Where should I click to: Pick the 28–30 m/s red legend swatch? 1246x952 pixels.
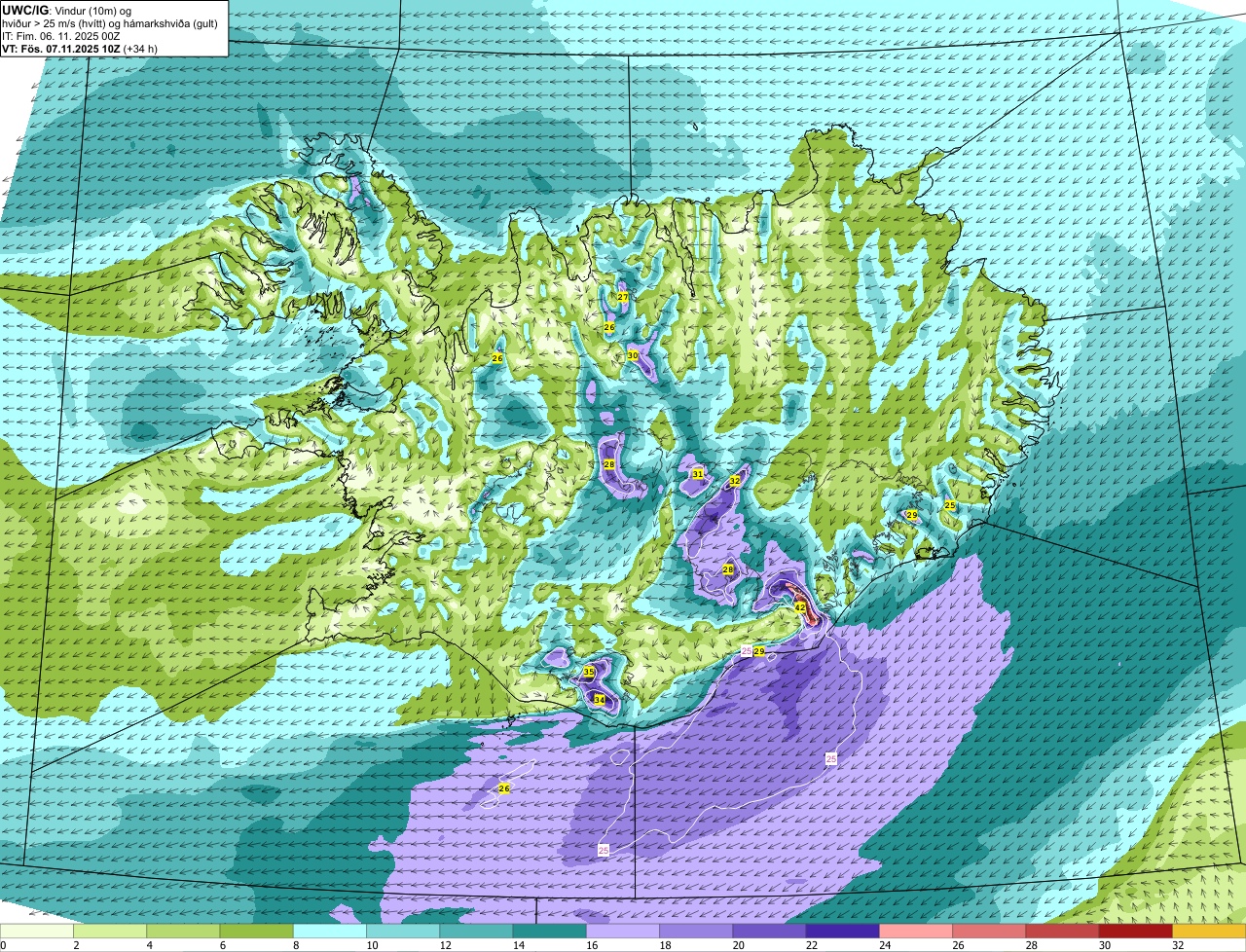click(1063, 932)
